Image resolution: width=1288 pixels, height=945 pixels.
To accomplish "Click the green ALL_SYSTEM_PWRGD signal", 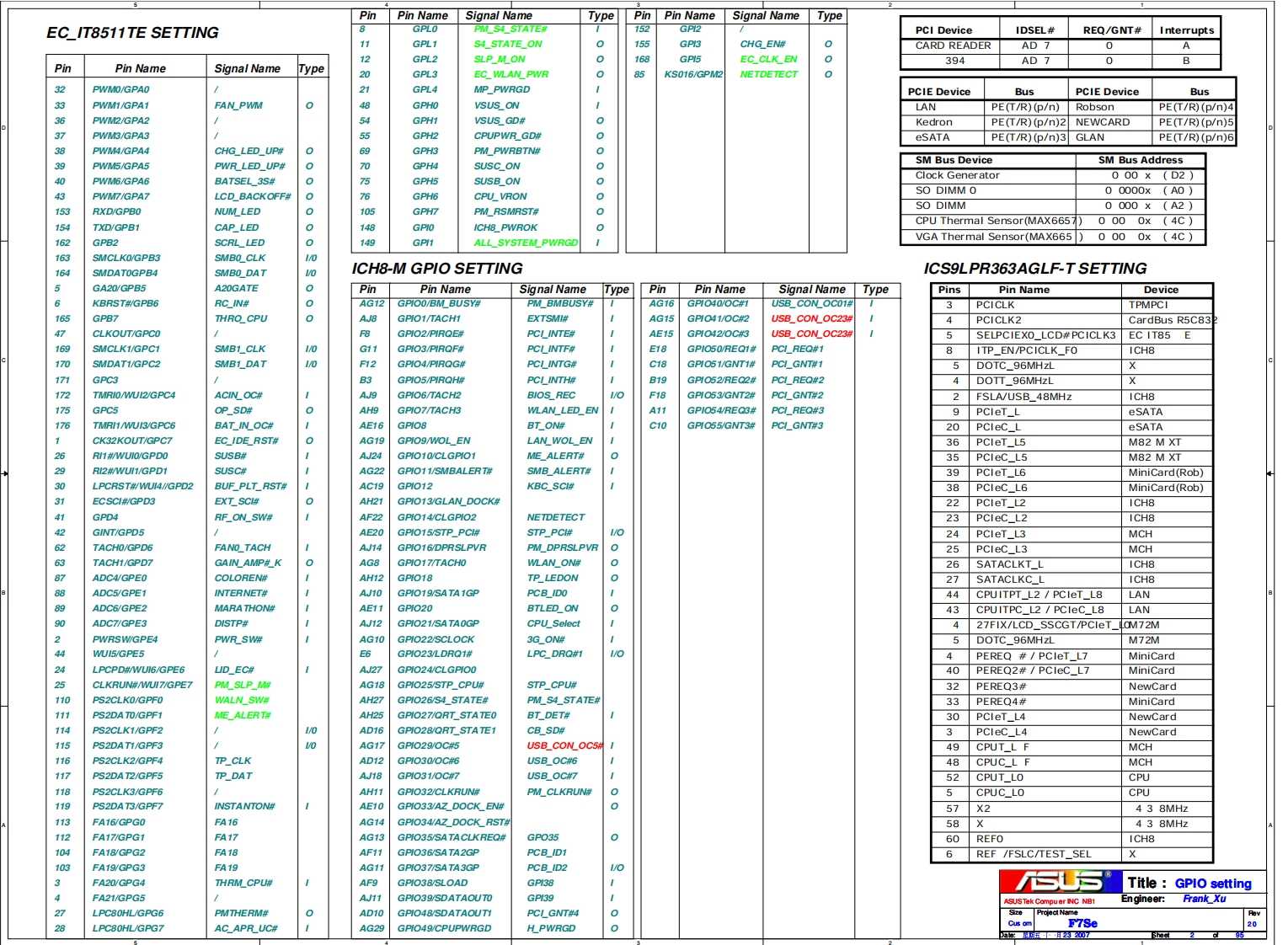I will pyautogui.click(x=526, y=243).
